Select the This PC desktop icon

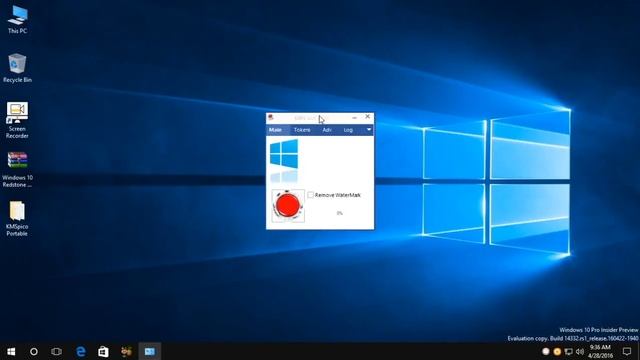17,20
